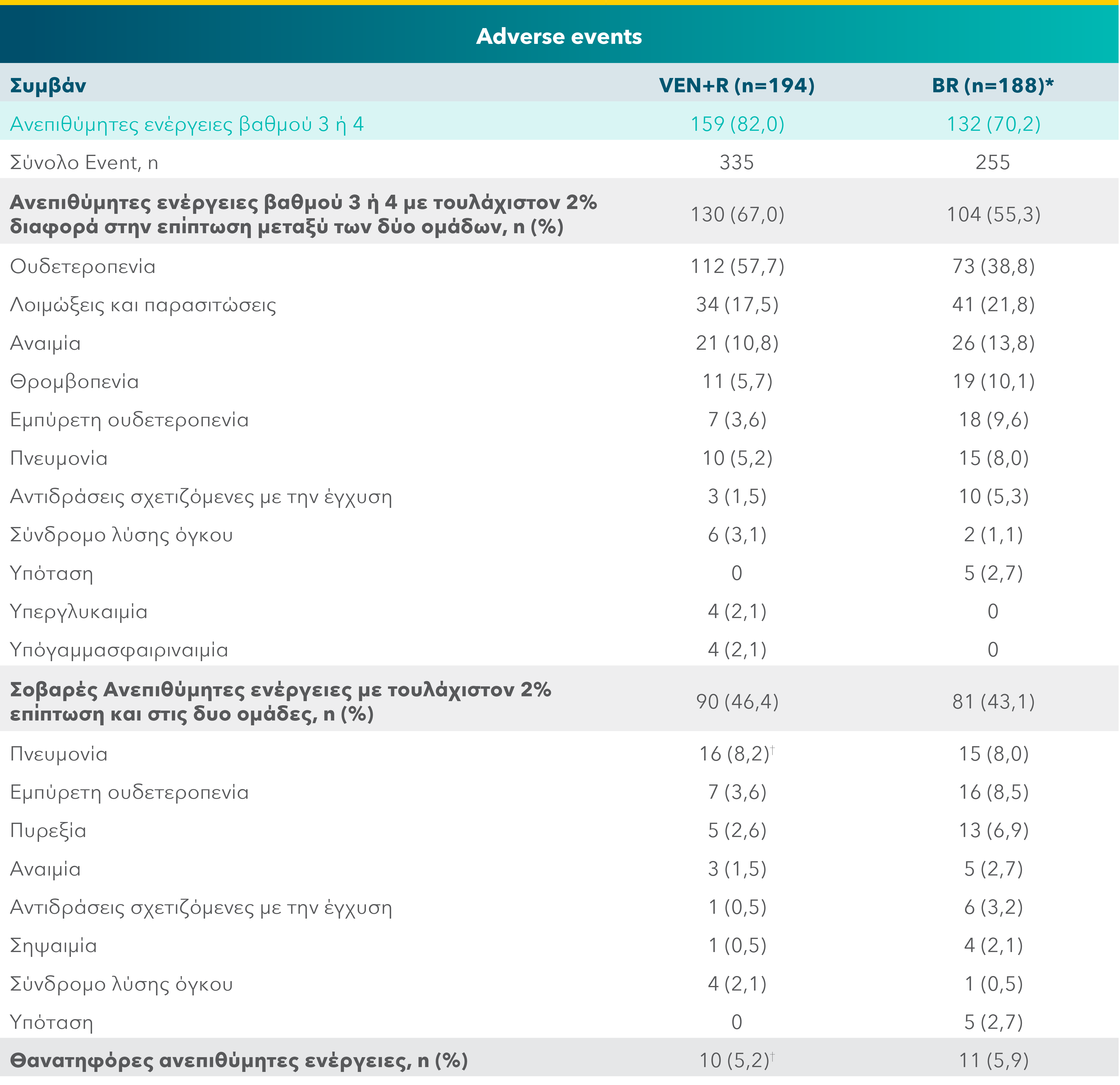This screenshot has height=1085, width=1120.
Task: Select the 'Λοιμώξεις και παρασιτώσεις' row label
Action: point(143,305)
